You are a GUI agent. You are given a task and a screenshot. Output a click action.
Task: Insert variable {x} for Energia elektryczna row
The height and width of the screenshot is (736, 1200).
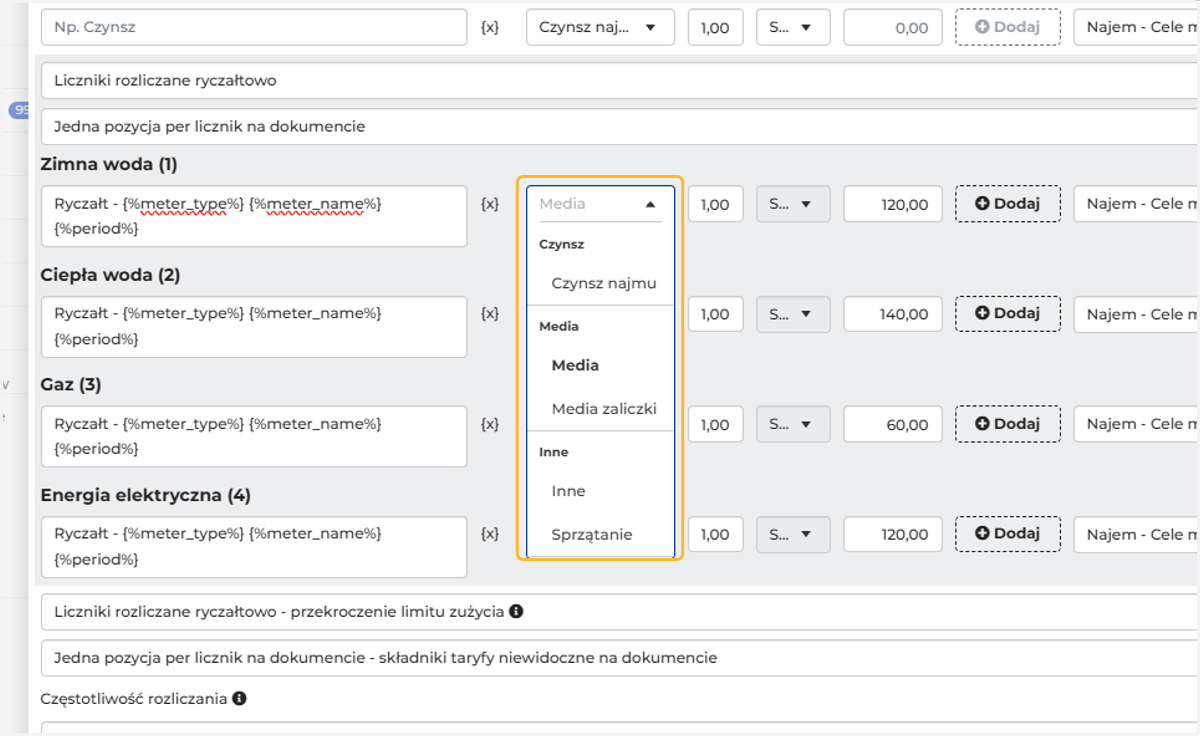(490, 534)
